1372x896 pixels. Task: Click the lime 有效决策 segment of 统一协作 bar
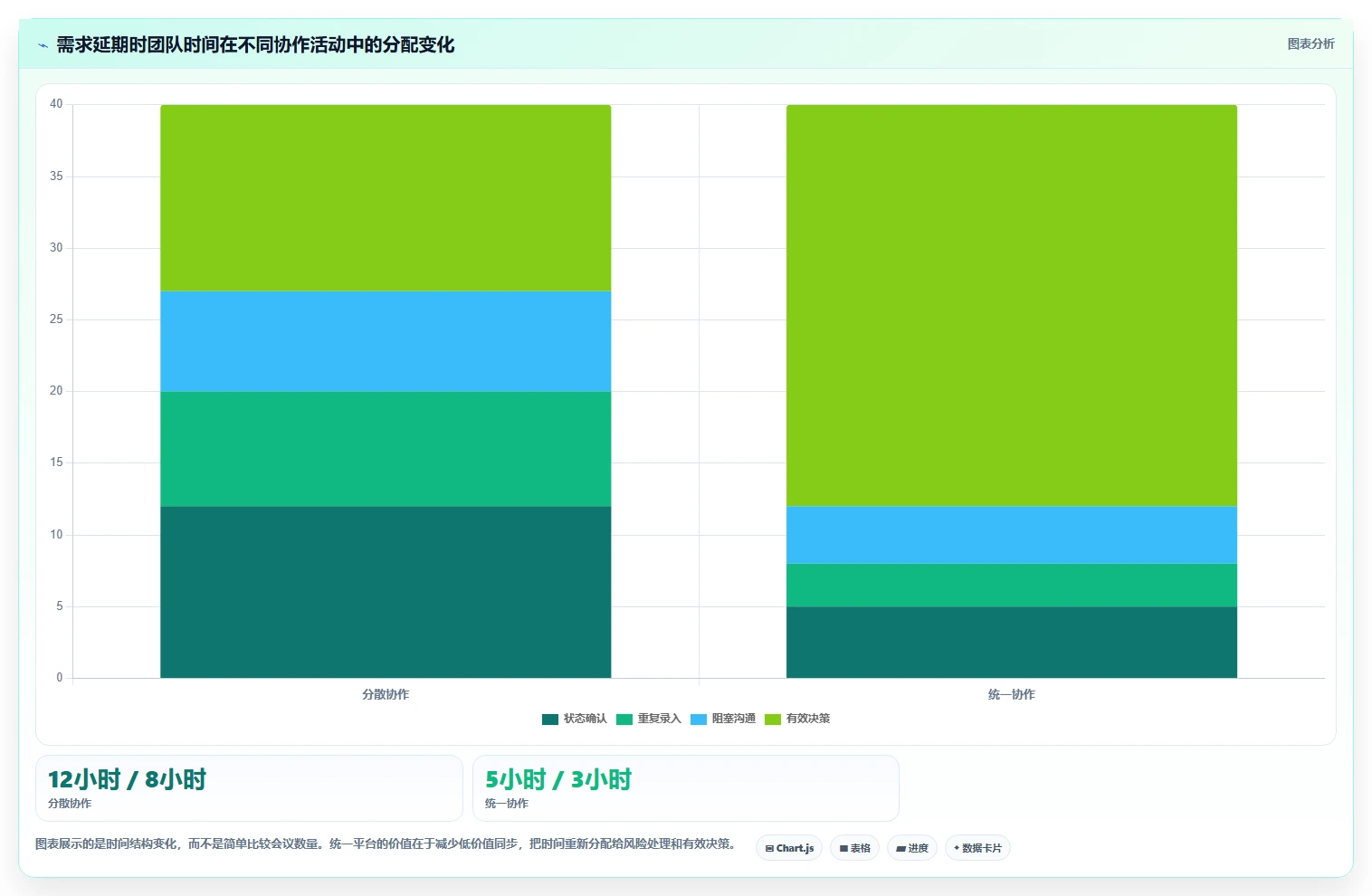pyautogui.click(x=1012, y=306)
